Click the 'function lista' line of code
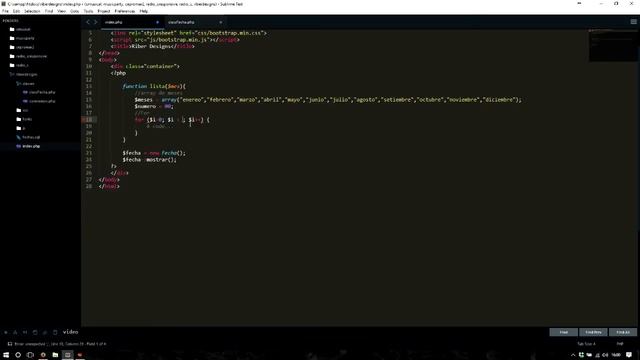 pyautogui.click(x=154, y=86)
